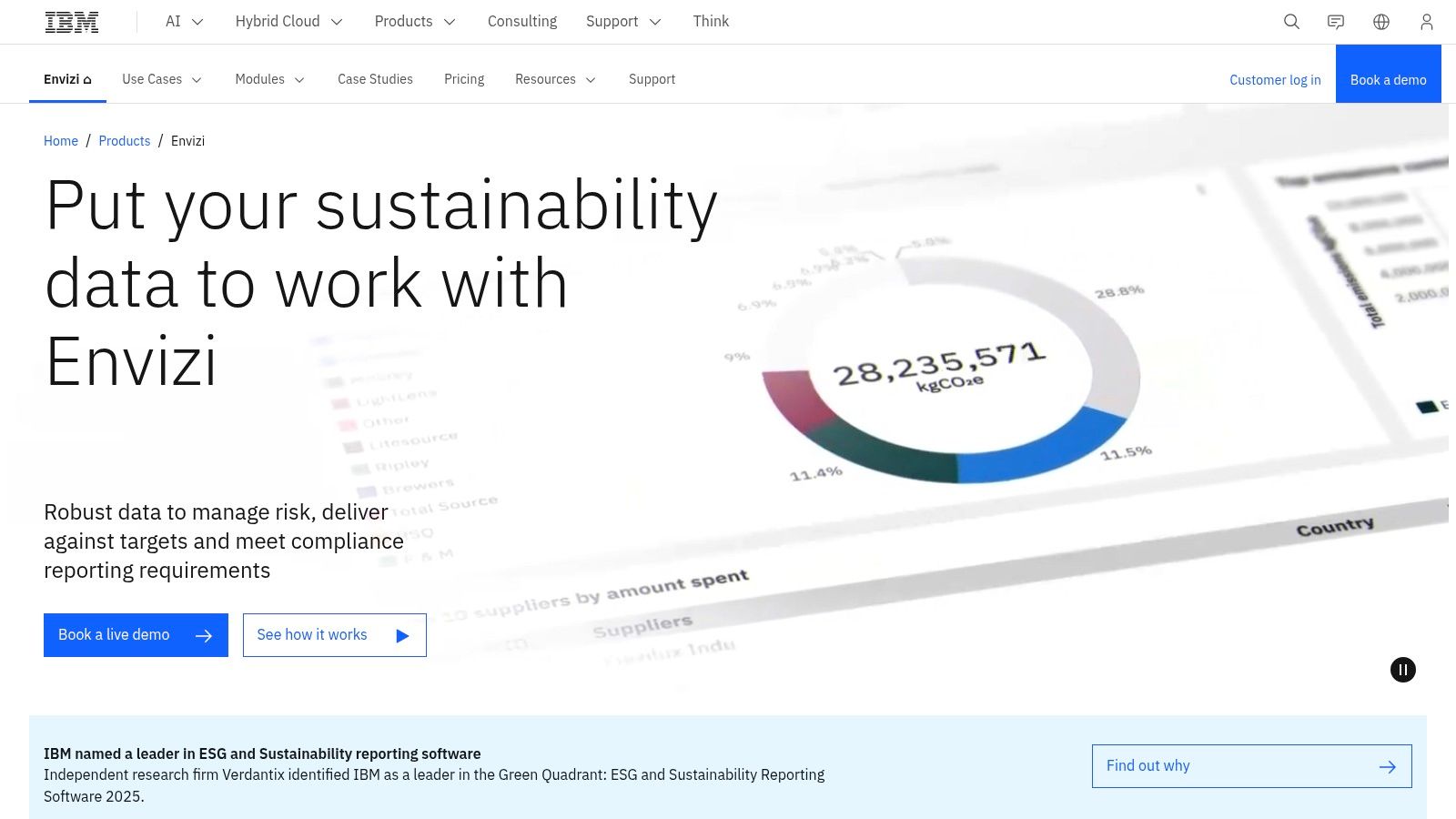Expand the Modules submenu
The width and height of the screenshot is (1456, 819).
tap(269, 79)
